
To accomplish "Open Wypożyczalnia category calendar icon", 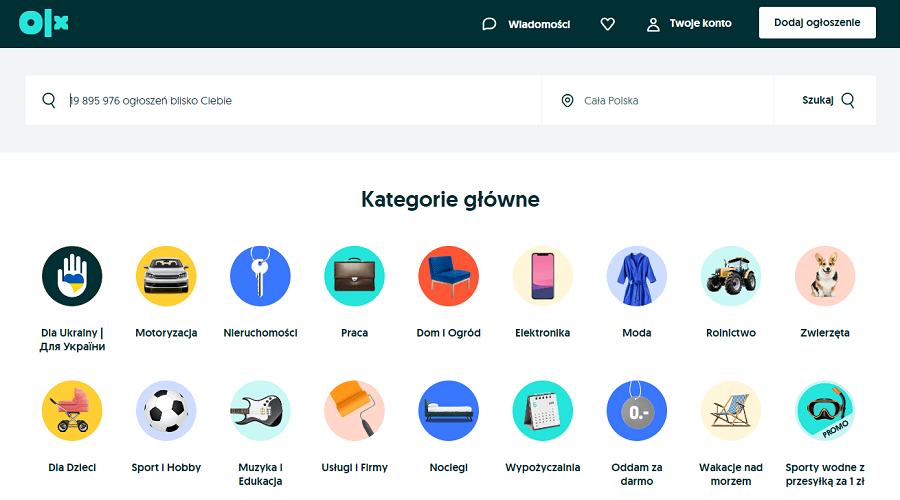I will tap(543, 410).
